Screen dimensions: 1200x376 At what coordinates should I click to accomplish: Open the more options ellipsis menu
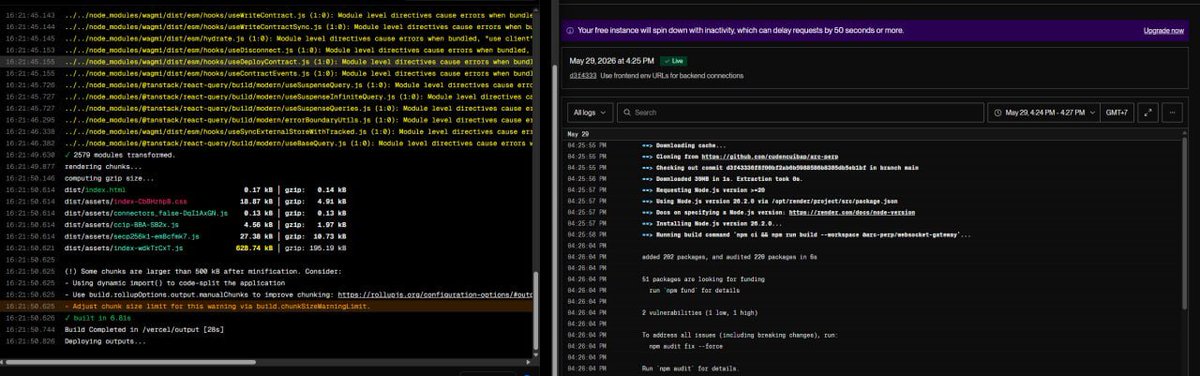point(1172,113)
